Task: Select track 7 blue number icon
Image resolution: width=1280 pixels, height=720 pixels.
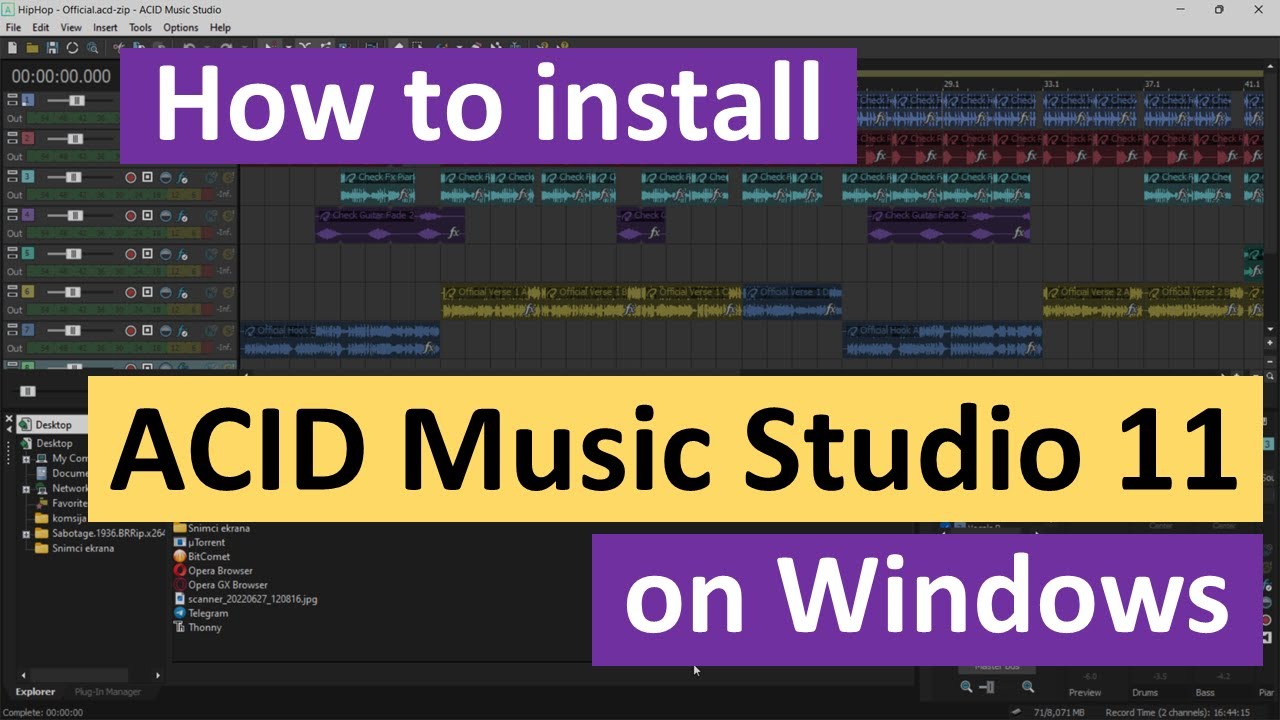Action: point(28,329)
